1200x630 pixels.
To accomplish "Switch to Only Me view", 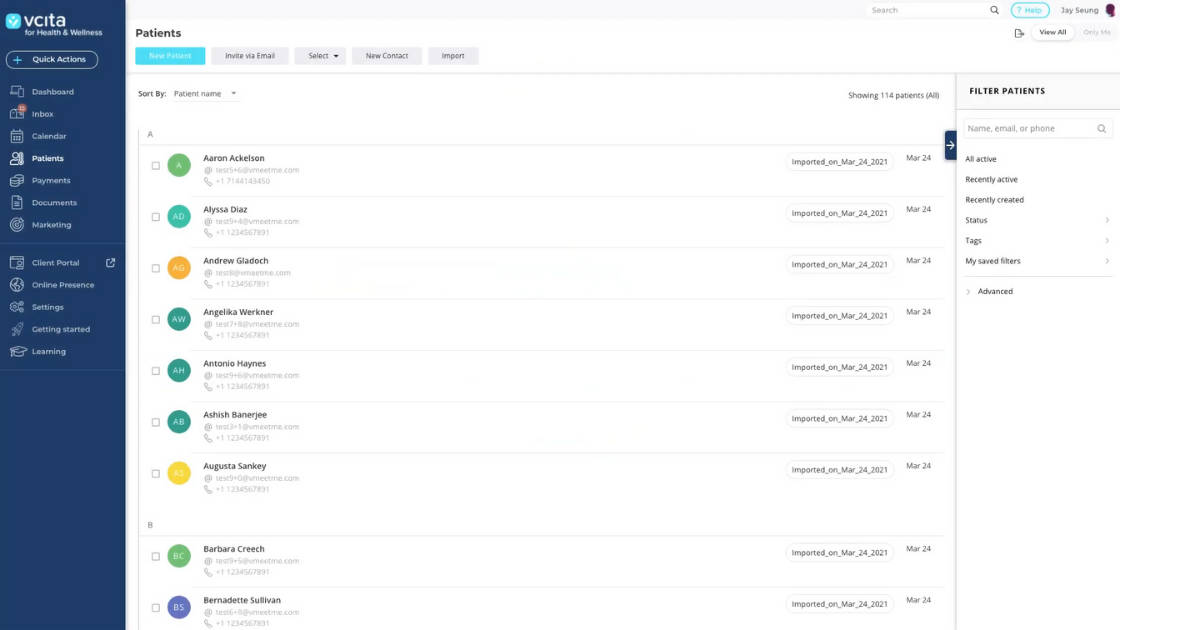I will (1097, 32).
